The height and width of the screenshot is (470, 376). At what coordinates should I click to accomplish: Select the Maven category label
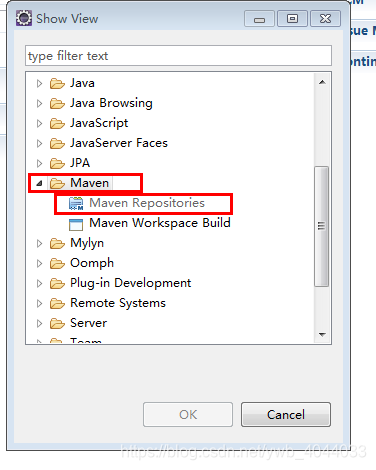click(90, 183)
